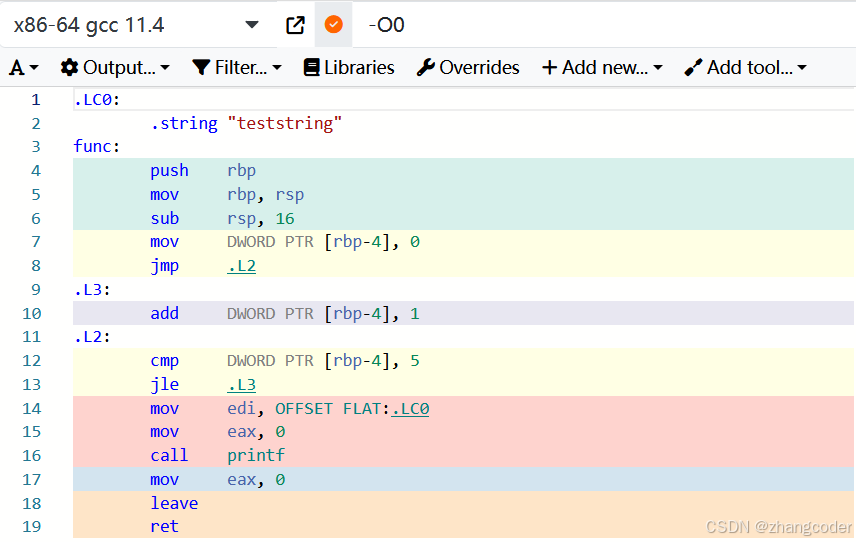This screenshot has height=542, width=856.
Task: Open the Add tool dropdown
Action: tap(745, 68)
